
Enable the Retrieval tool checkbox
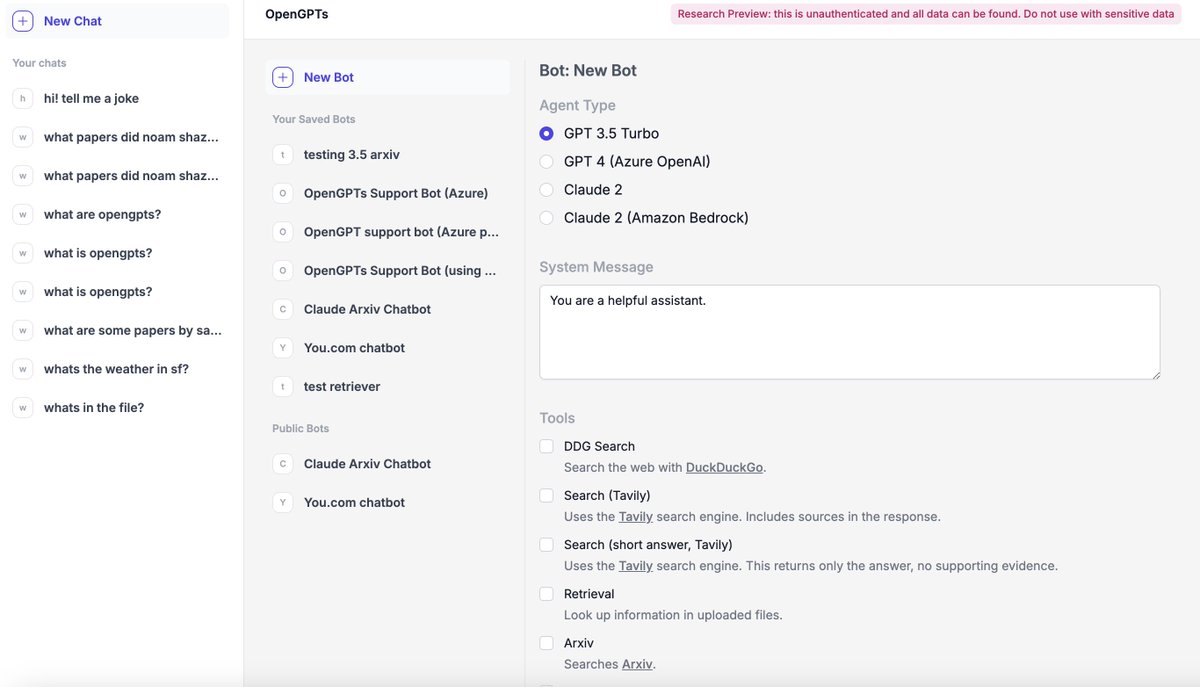(x=546, y=593)
